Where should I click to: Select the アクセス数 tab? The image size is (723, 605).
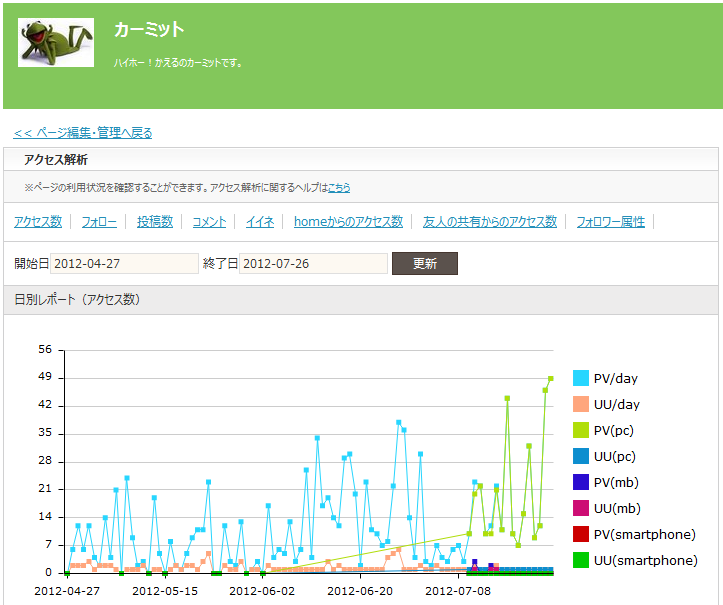coord(38,222)
